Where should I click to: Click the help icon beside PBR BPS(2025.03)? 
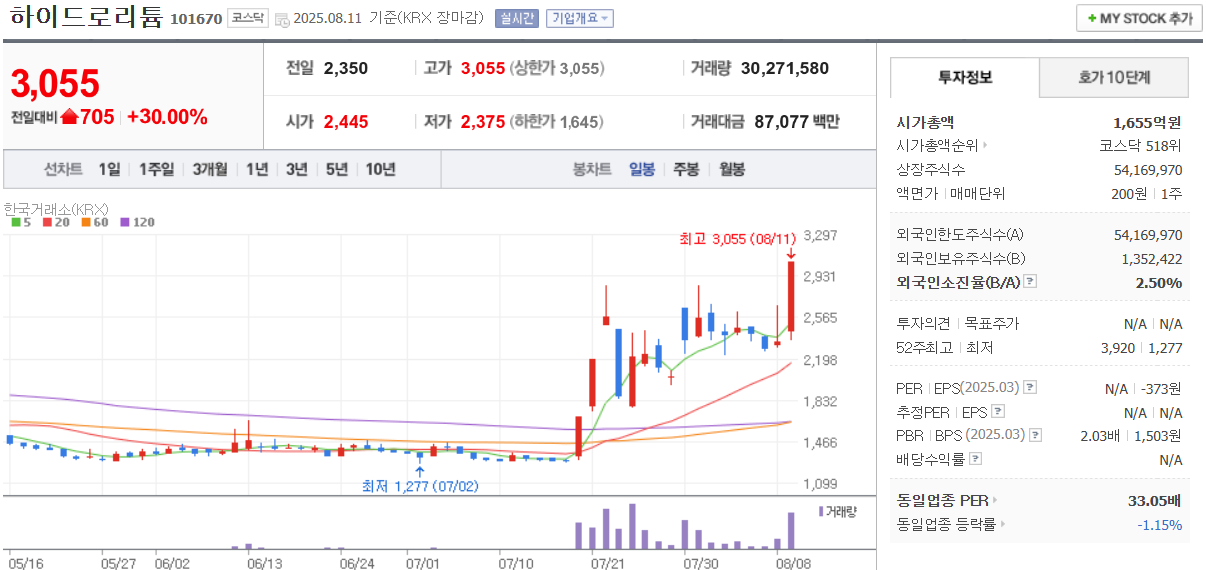pos(1036,435)
